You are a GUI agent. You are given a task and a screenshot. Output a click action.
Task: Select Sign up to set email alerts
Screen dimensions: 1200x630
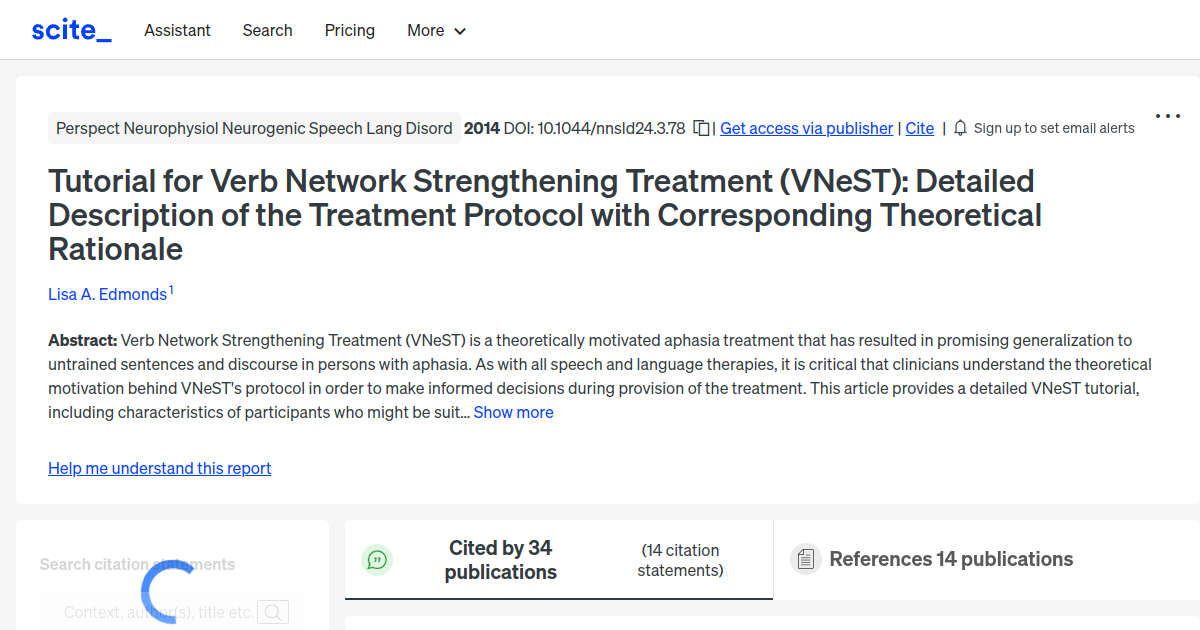coord(1053,128)
